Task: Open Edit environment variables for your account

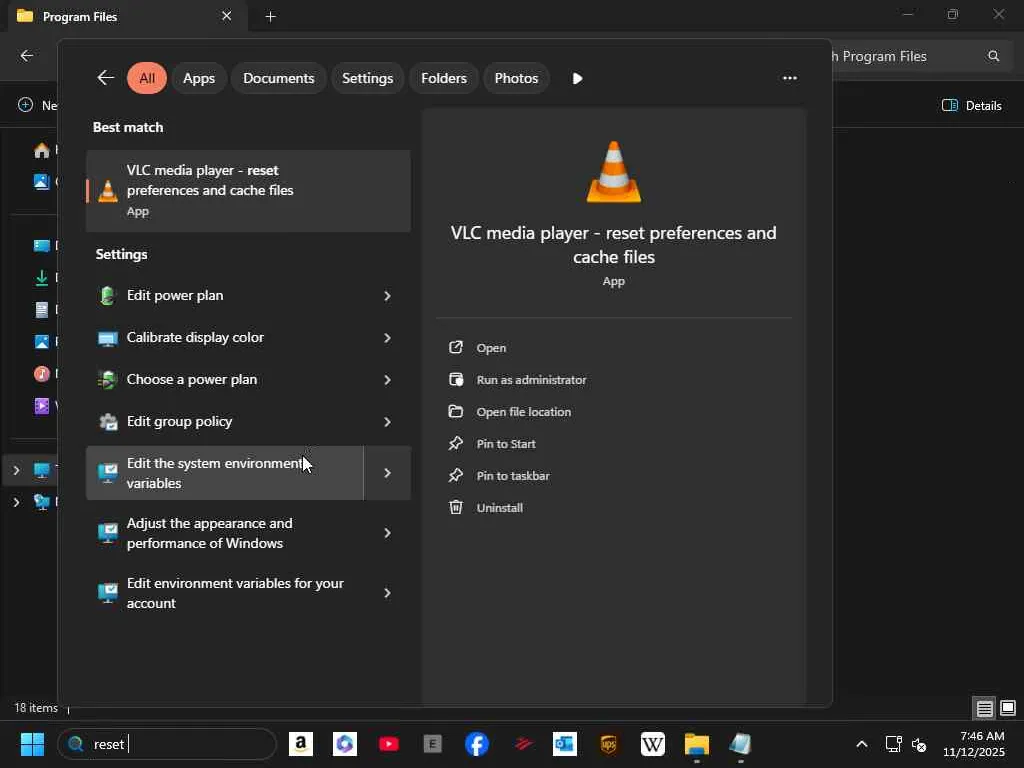Action: pyautogui.click(x=225, y=593)
